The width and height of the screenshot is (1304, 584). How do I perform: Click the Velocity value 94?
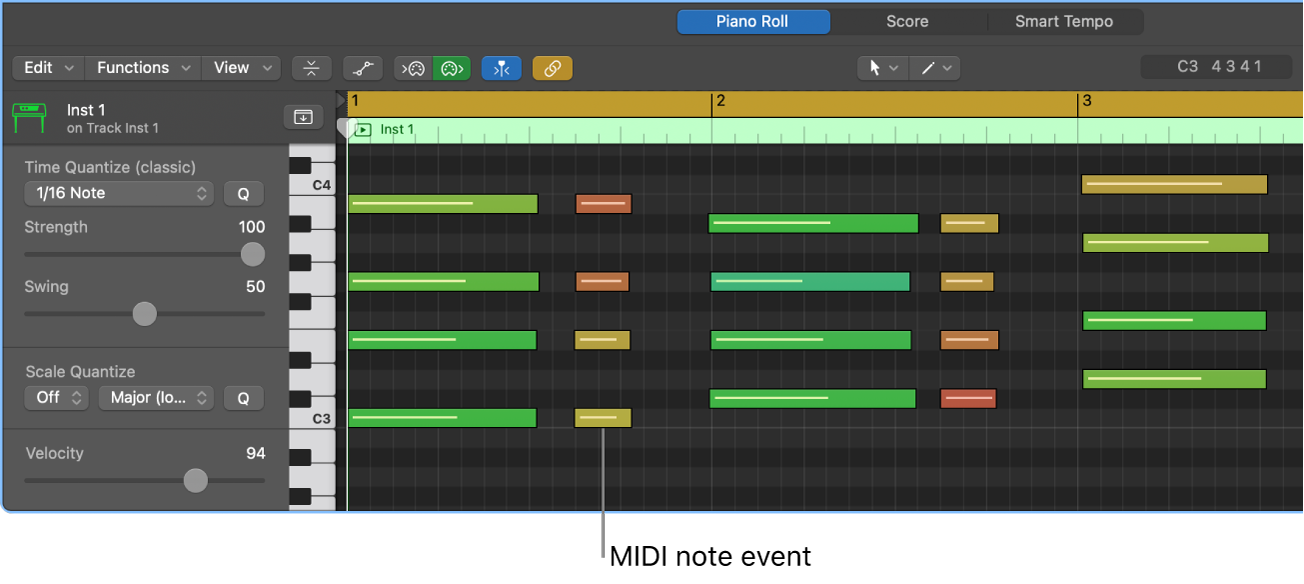point(256,454)
